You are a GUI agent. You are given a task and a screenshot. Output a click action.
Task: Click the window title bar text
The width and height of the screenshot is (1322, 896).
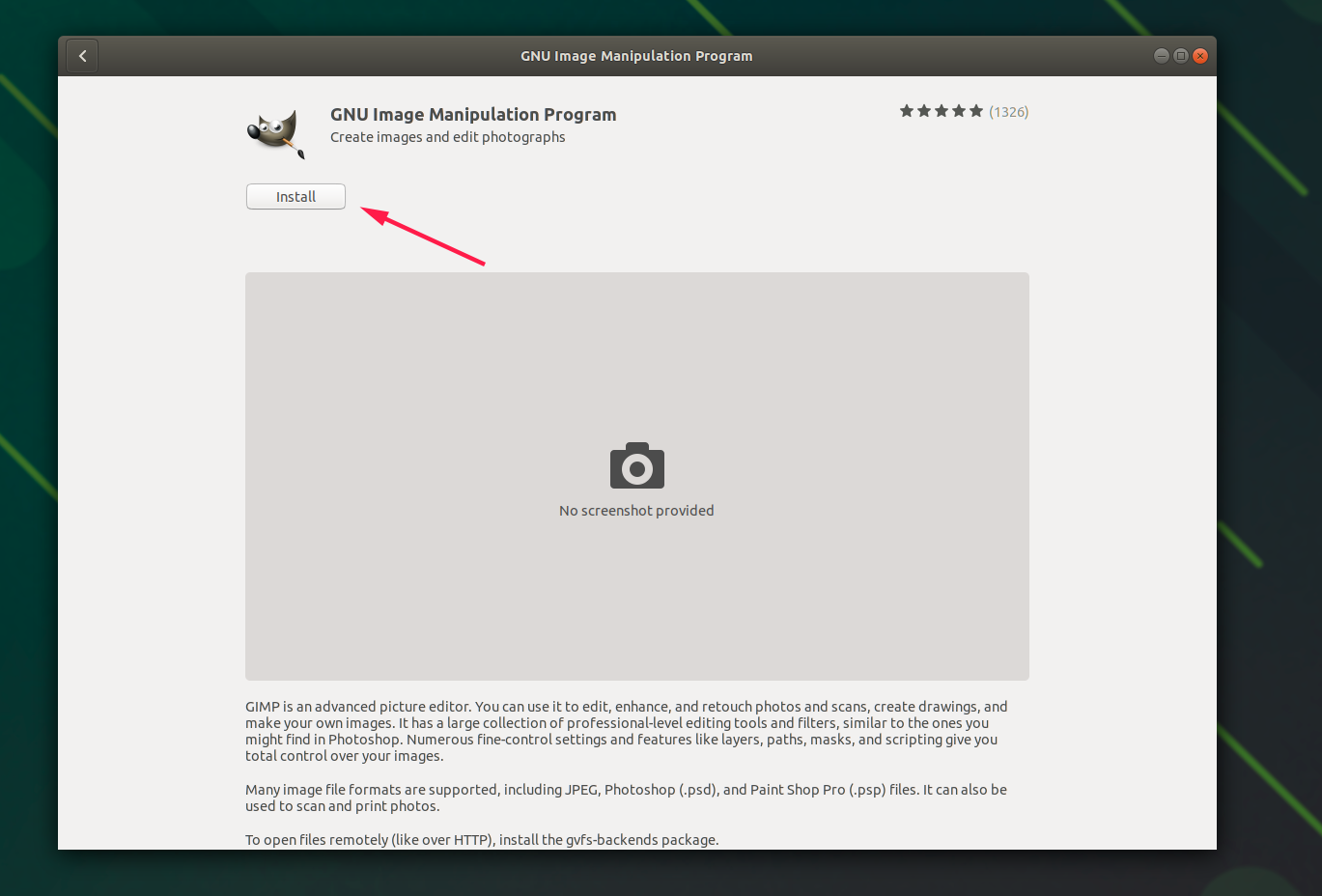coord(636,56)
